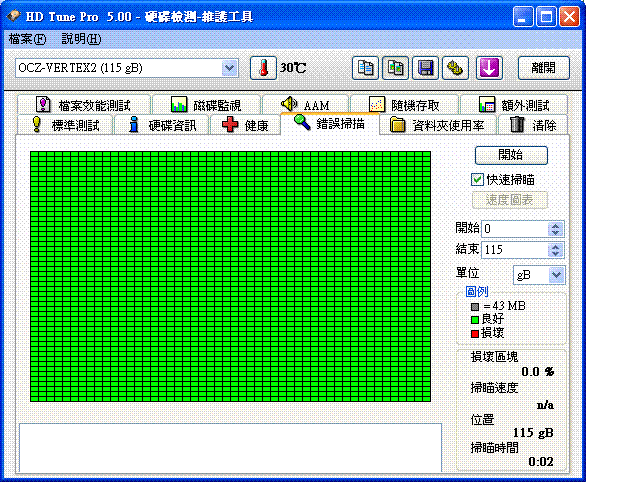The image size is (640, 482).
Task: Close the HD Tune Pro window
Action: 569,17
